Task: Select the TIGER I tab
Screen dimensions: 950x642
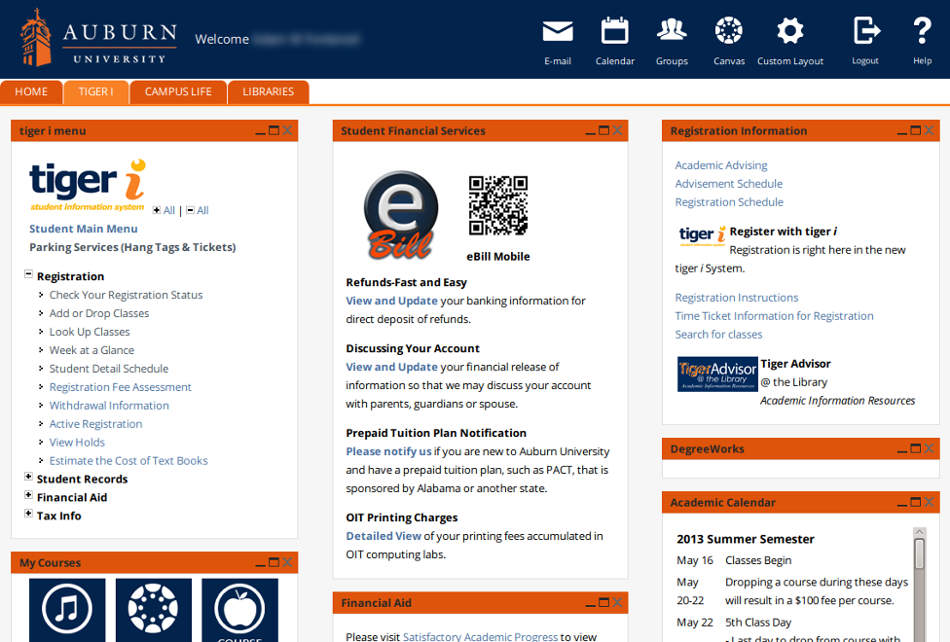Action: click(x=96, y=91)
